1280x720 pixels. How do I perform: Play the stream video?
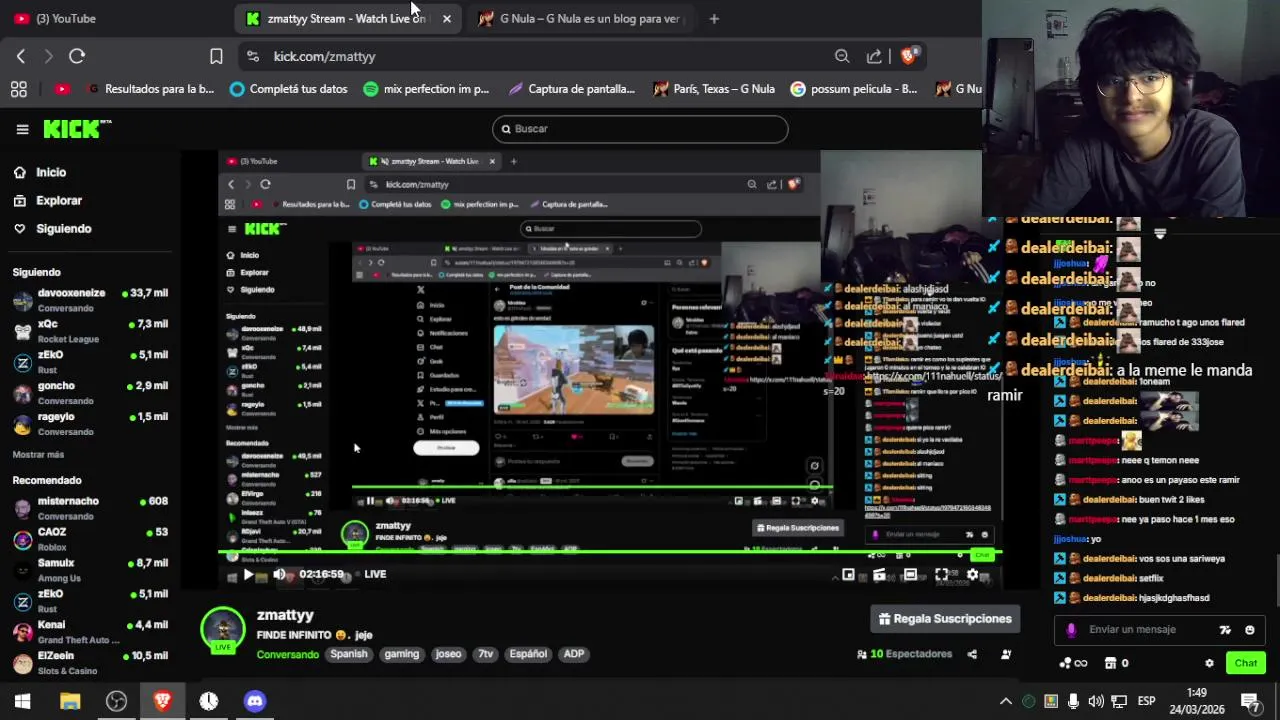coord(248,574)
